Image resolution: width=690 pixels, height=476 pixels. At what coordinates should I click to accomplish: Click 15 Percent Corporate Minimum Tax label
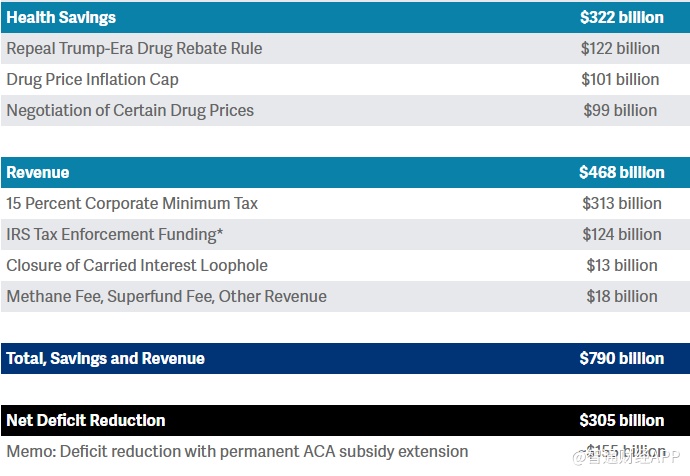(132, 203)
